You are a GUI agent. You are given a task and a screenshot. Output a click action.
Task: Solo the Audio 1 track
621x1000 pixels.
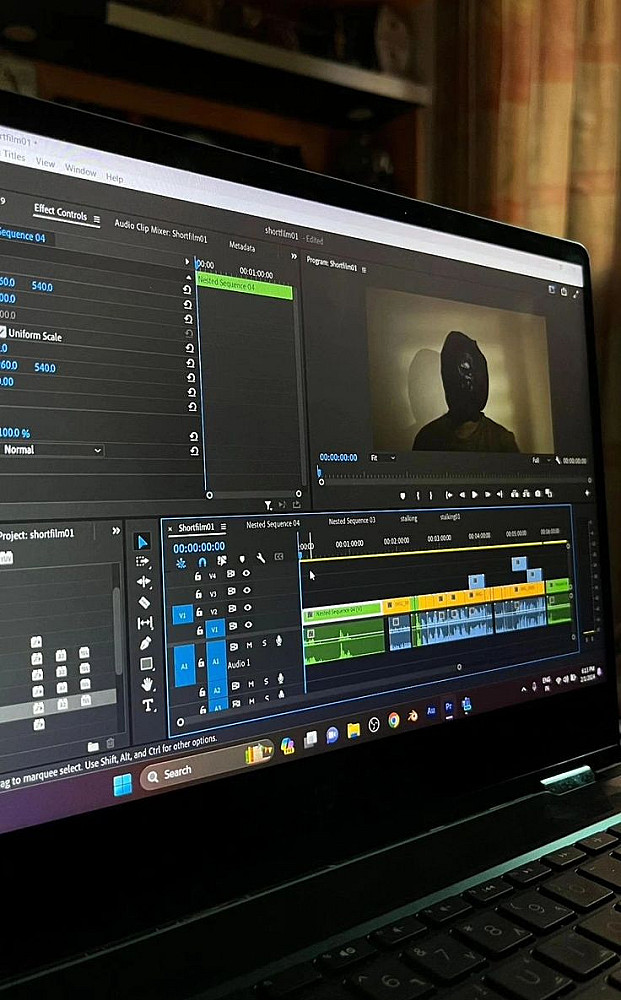coord(265,644)
